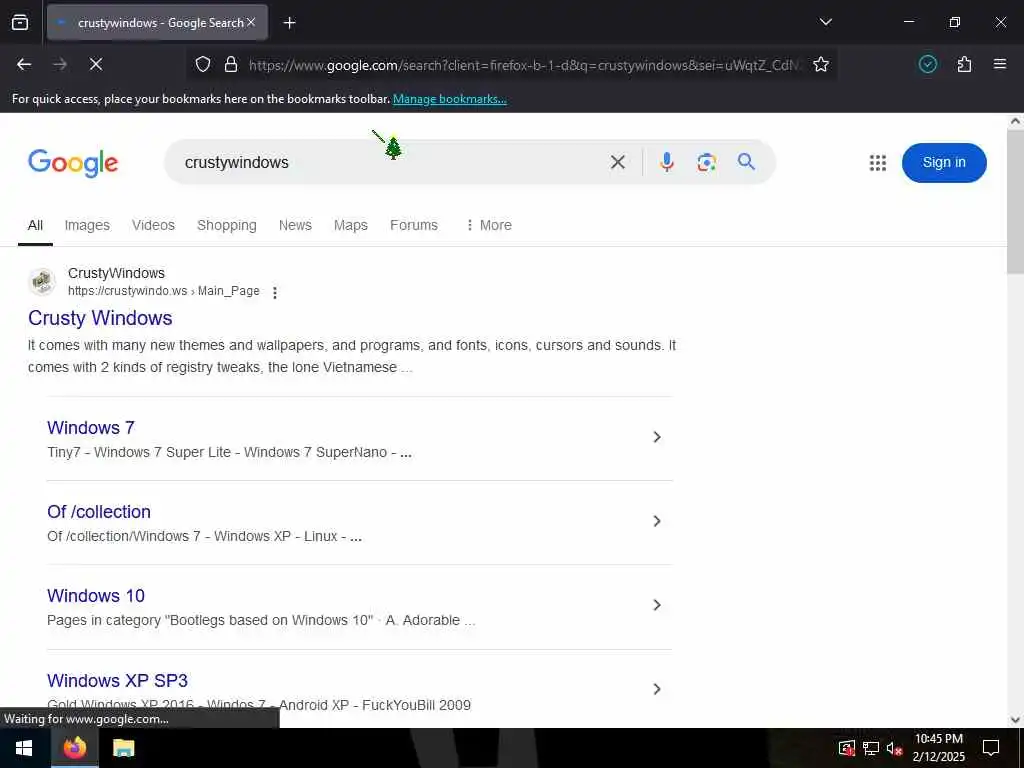
Task: Go to Google homepage logo
Action: (73, 163)
